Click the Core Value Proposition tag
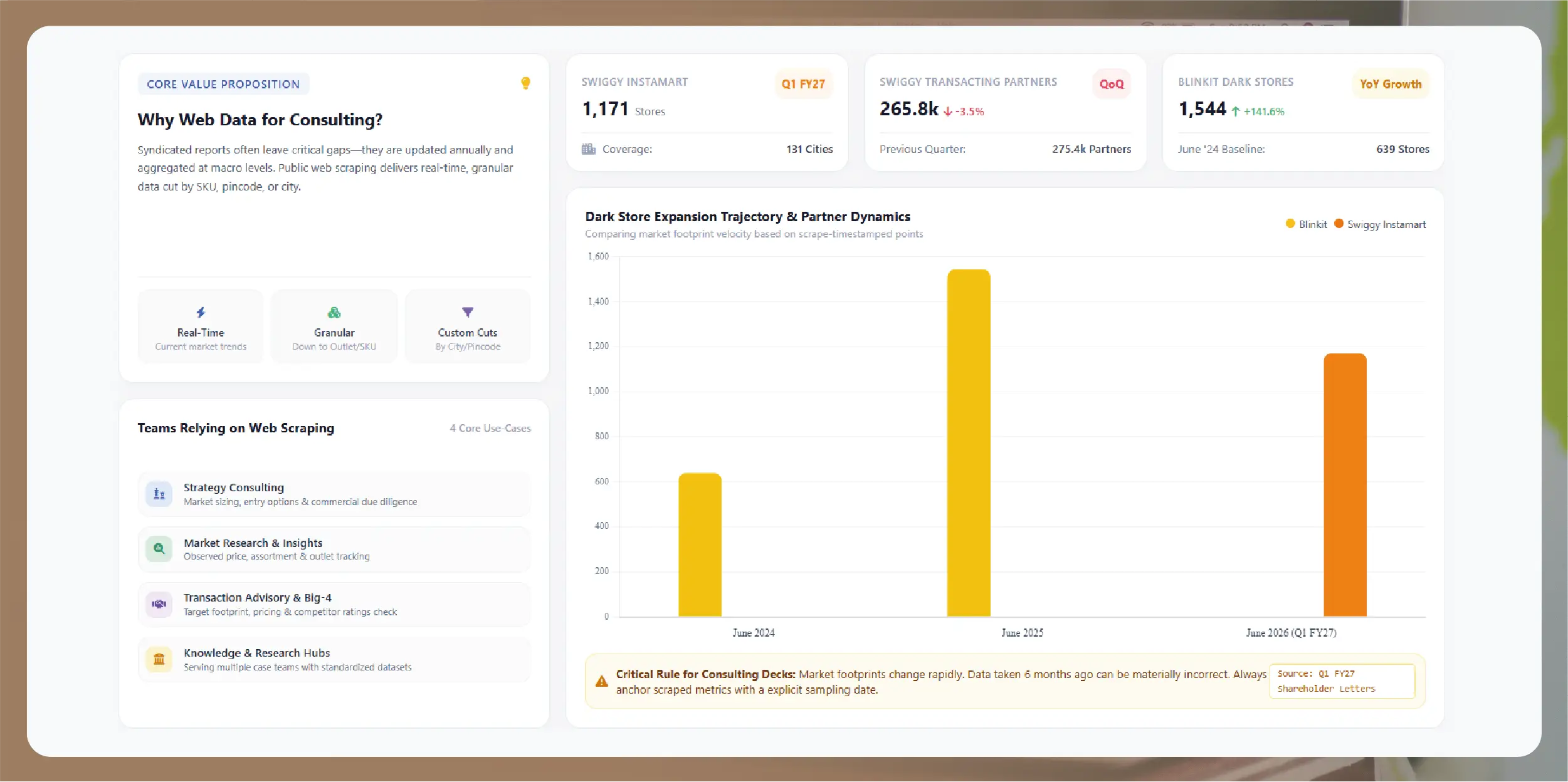 223,84
